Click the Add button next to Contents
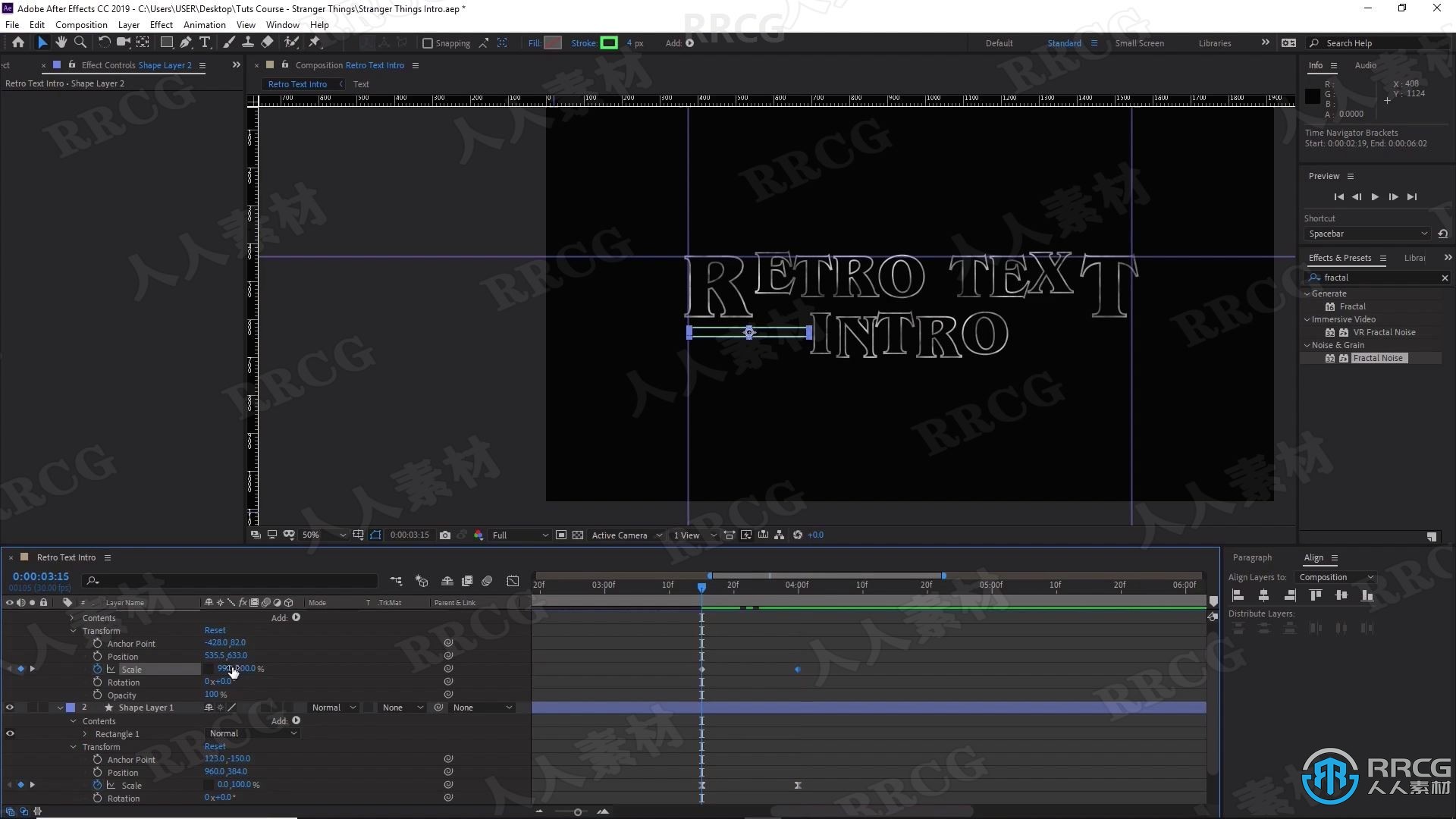This screenshot has height=819, width=1456. tap(296, 617)
